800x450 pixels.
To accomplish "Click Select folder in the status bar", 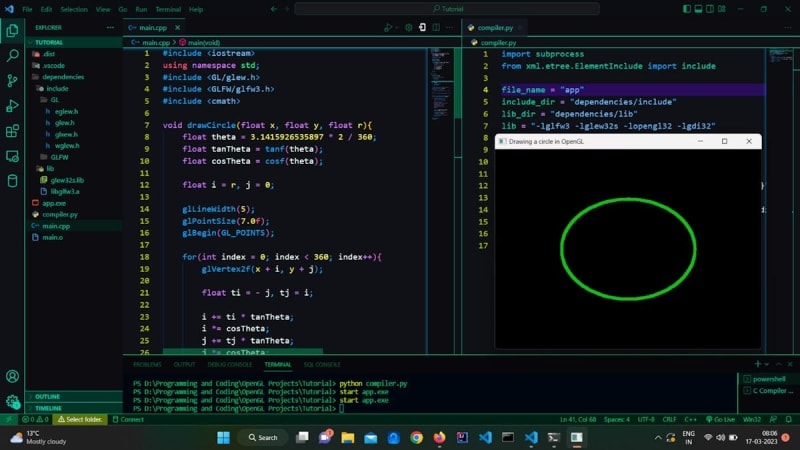I will (x=86, y=420).
